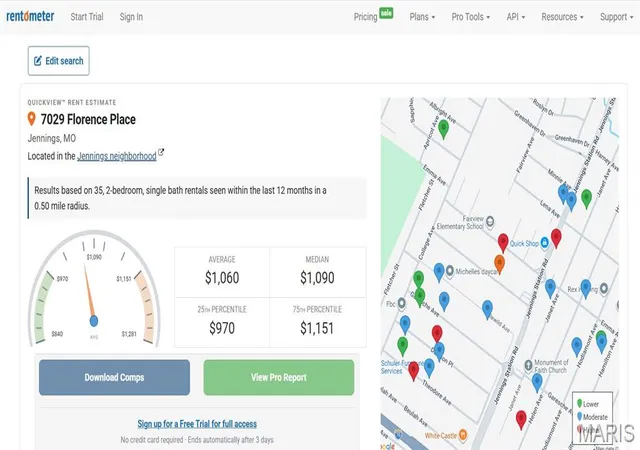This screenshot has height=450, width=640.
Task: Click the external link icon after Jennings neighborhood
Action: click(x=161, y=152)
